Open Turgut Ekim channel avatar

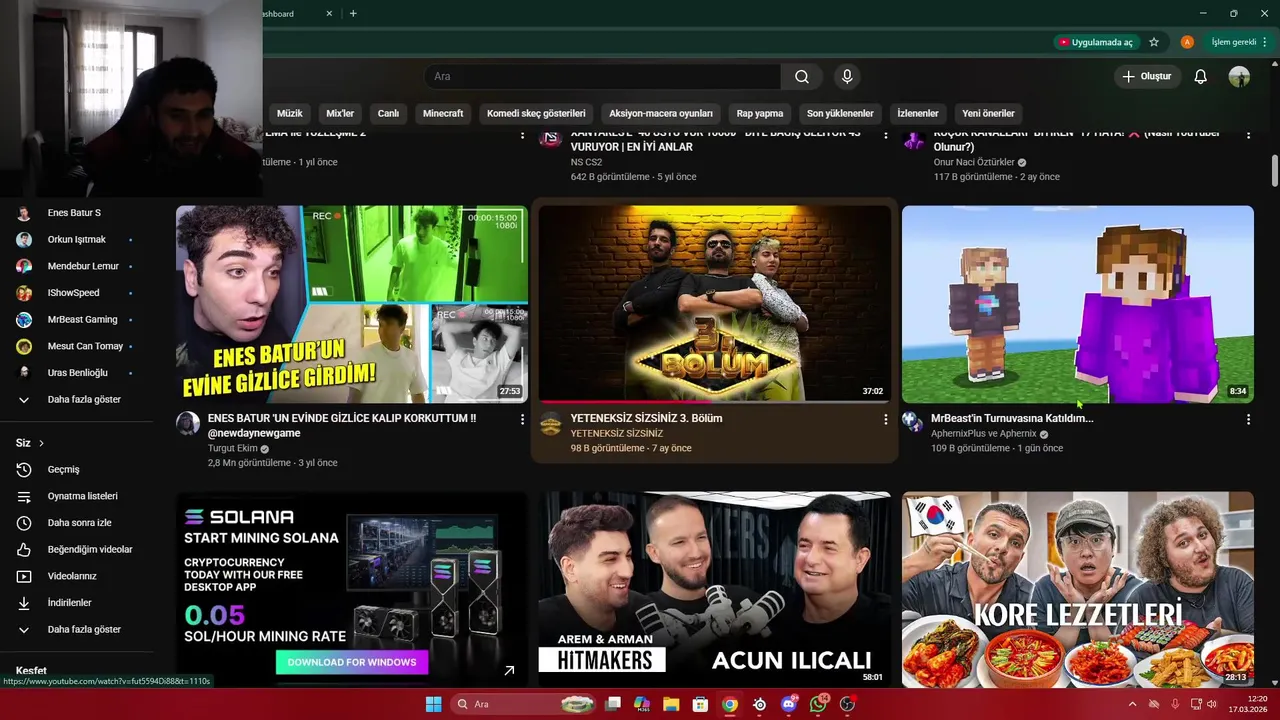[188, 423]
